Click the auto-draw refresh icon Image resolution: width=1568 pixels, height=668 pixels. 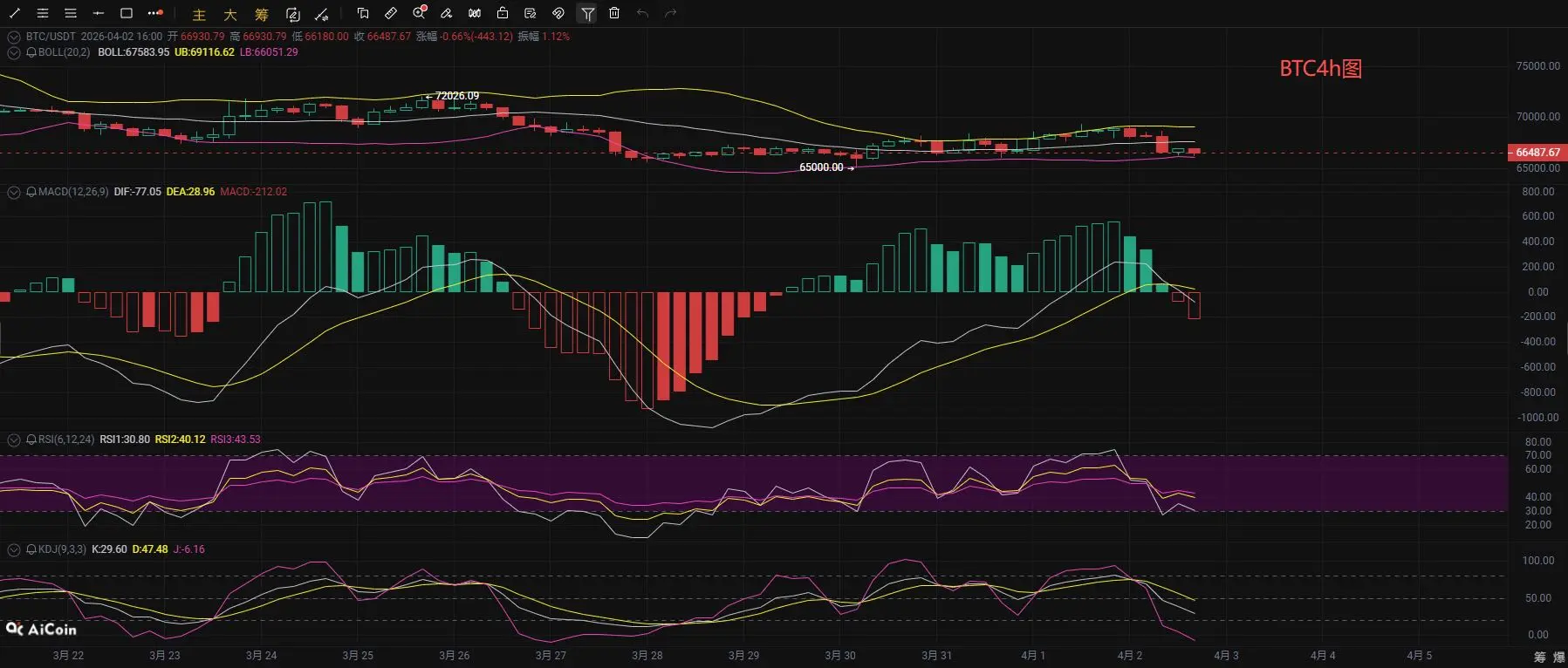293,14
